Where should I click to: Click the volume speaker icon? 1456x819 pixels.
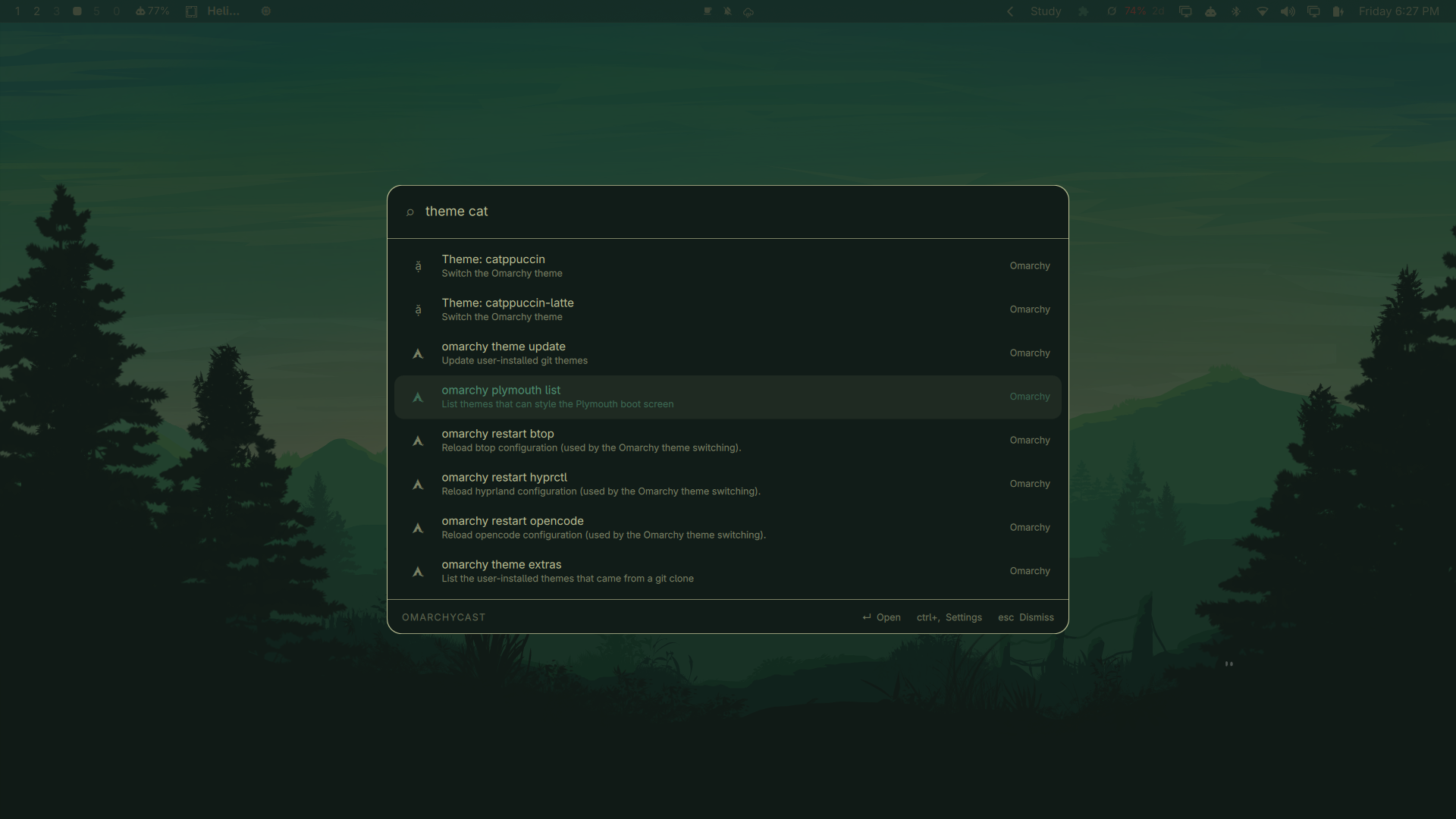coord(1288,11)
